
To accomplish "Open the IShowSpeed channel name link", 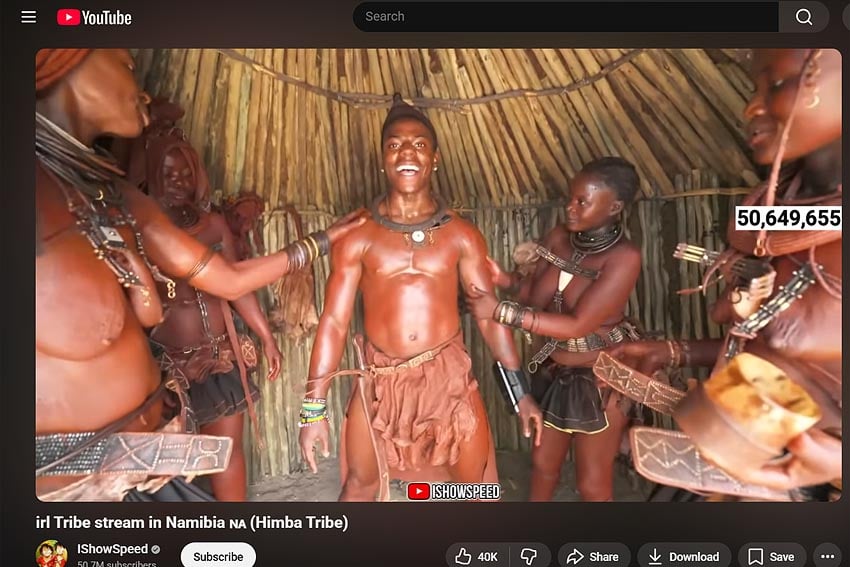I will coord(112,549).
